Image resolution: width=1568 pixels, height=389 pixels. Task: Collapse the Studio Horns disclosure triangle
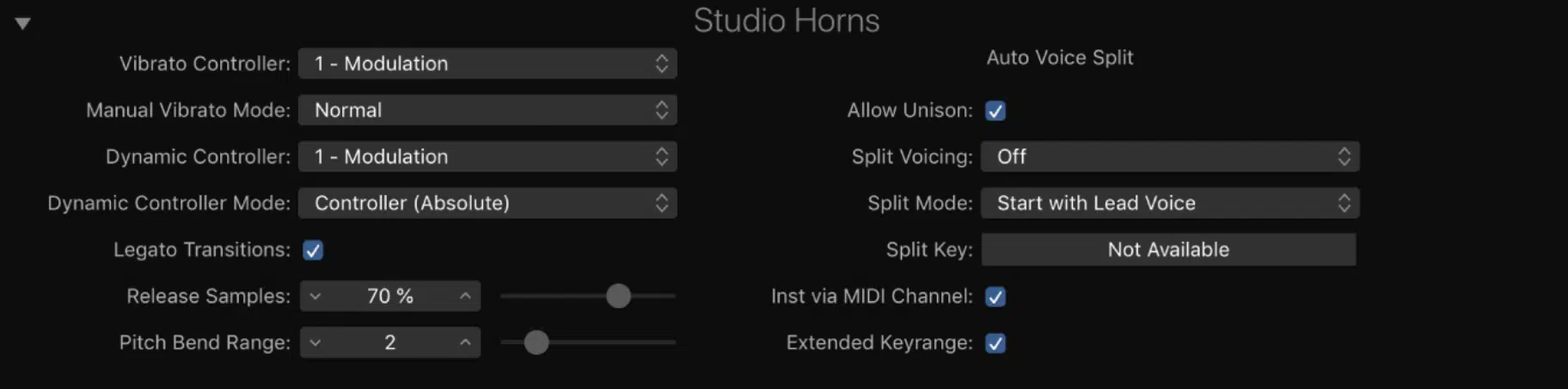coord(23,23)
